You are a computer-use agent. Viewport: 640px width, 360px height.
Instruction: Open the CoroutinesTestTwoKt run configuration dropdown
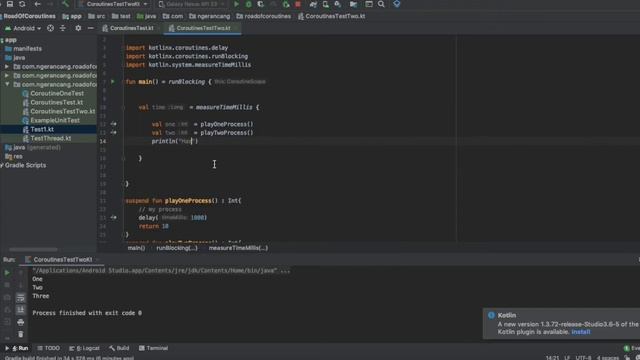coord(113,4)
